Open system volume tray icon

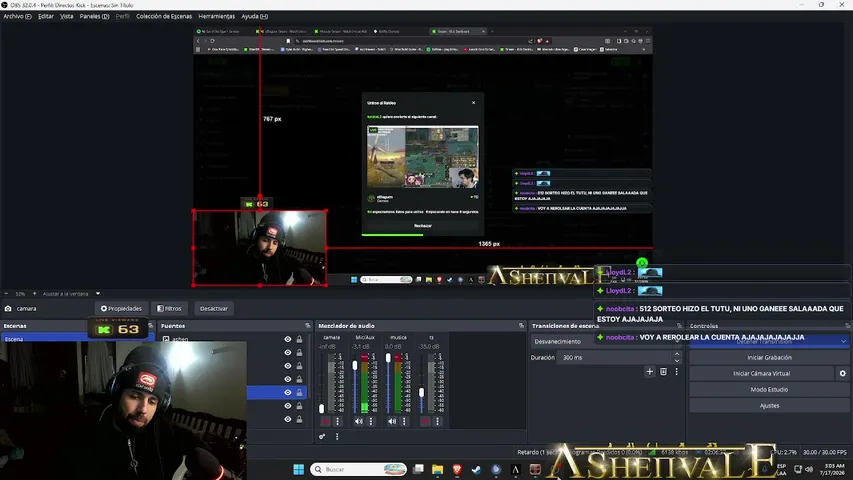coord(809,469)
